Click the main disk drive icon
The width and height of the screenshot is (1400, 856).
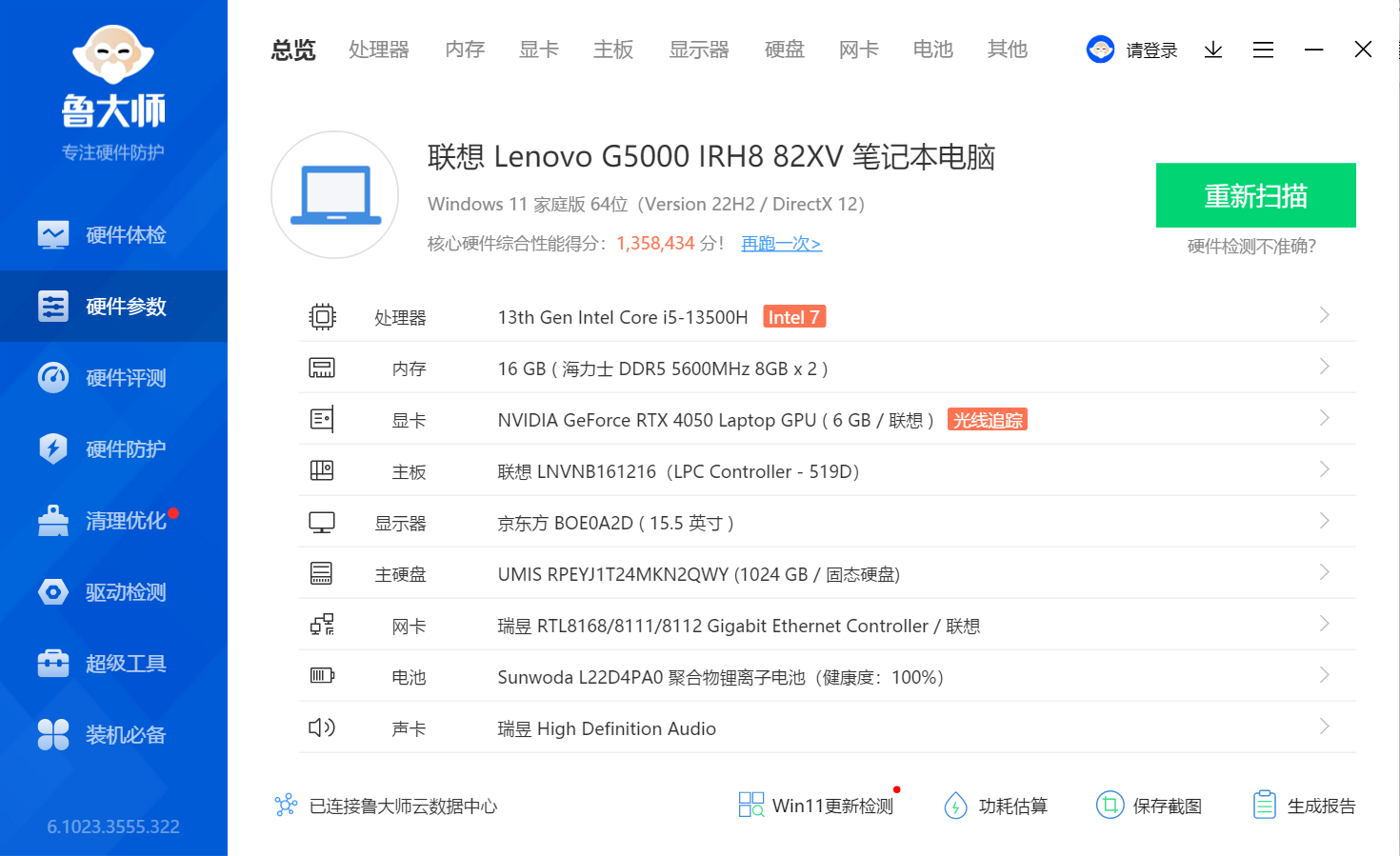[322, 573]
